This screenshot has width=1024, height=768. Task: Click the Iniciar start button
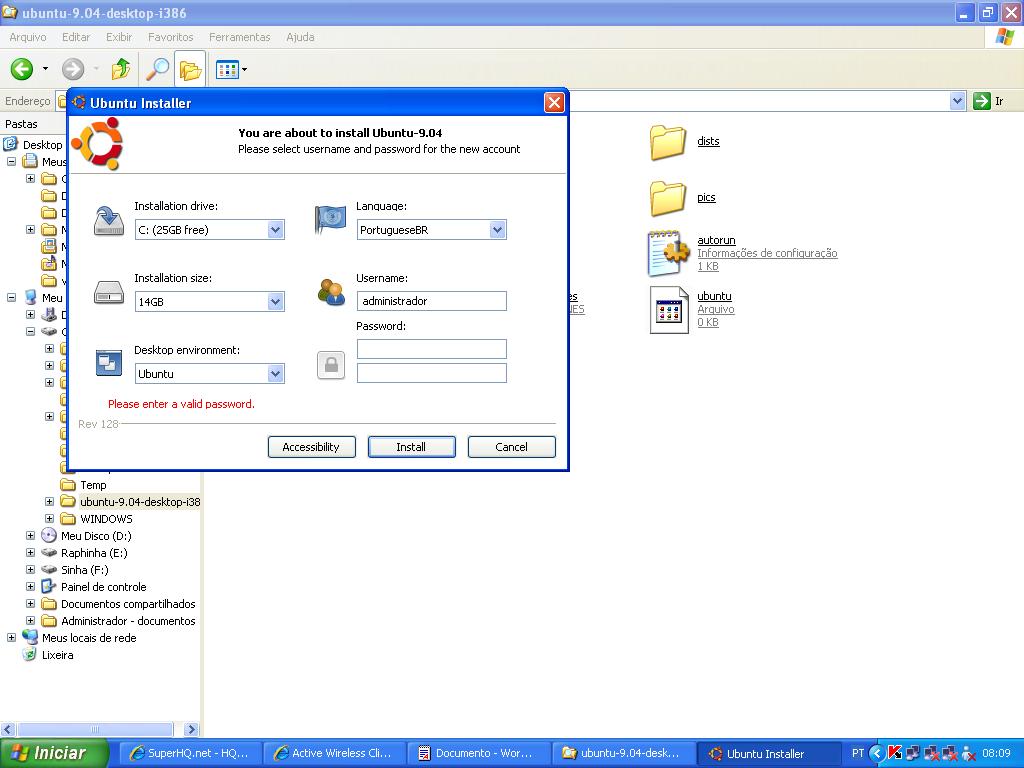tap(54, 753)
